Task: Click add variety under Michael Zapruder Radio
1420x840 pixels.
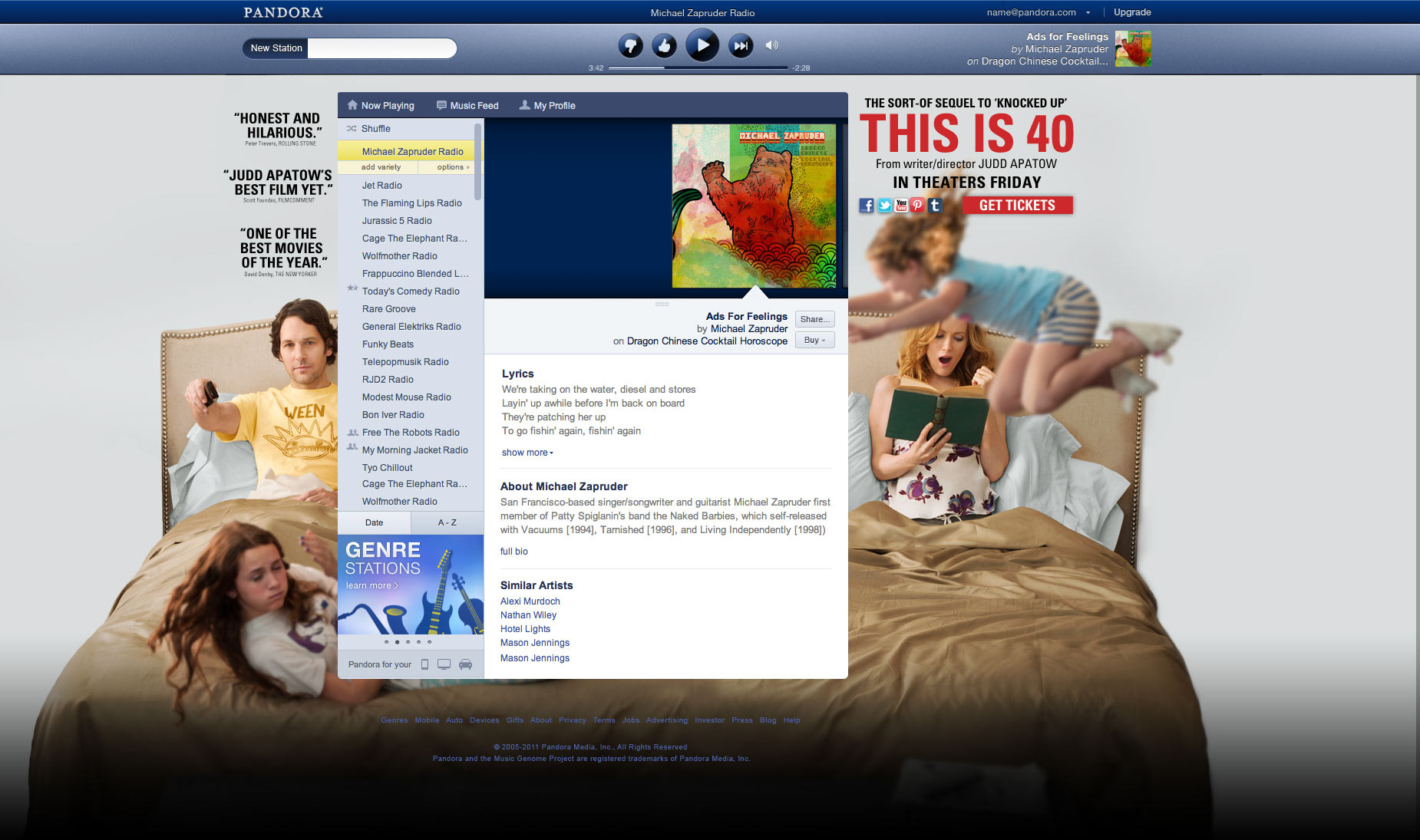Action: 381,167
